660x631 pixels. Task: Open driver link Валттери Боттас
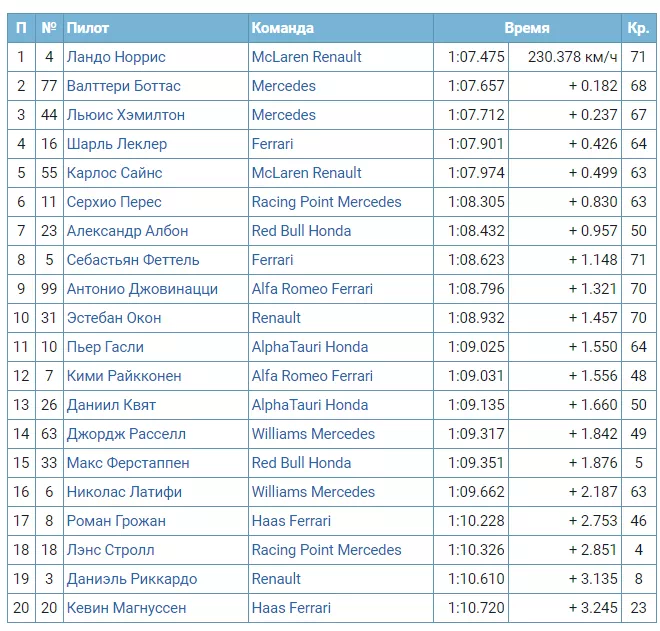(124, 86)
